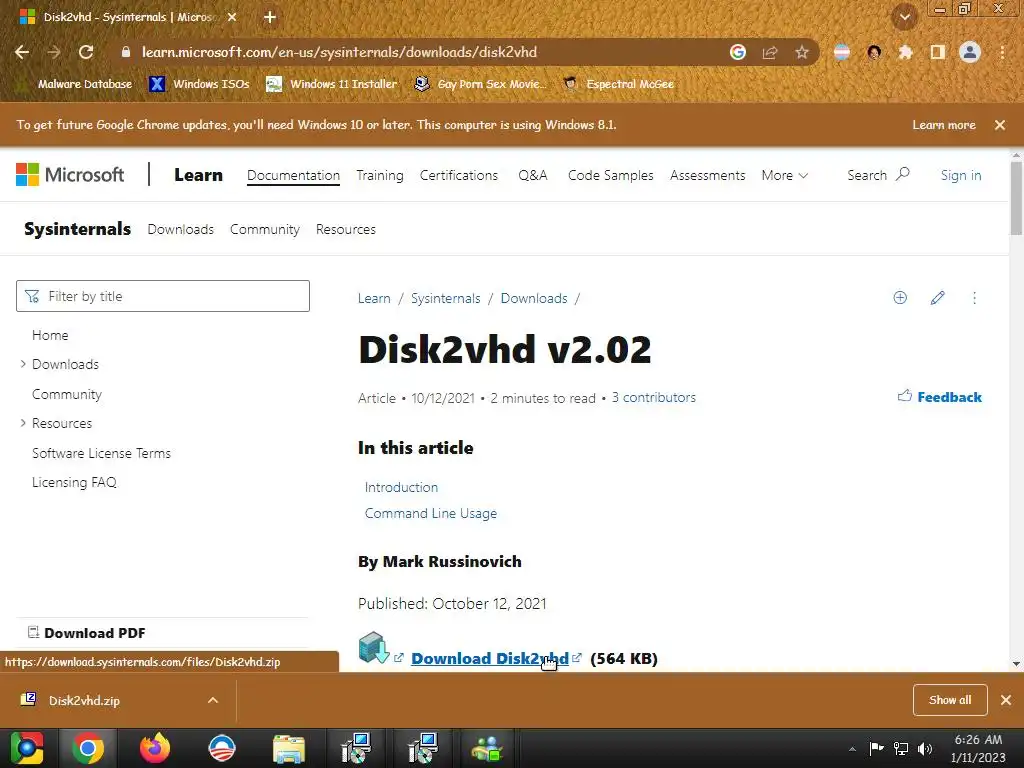The height and width of the screenshot is (768, 1024).
Task: Select Home in the sidebar tree
Action: tap(50, 335)
